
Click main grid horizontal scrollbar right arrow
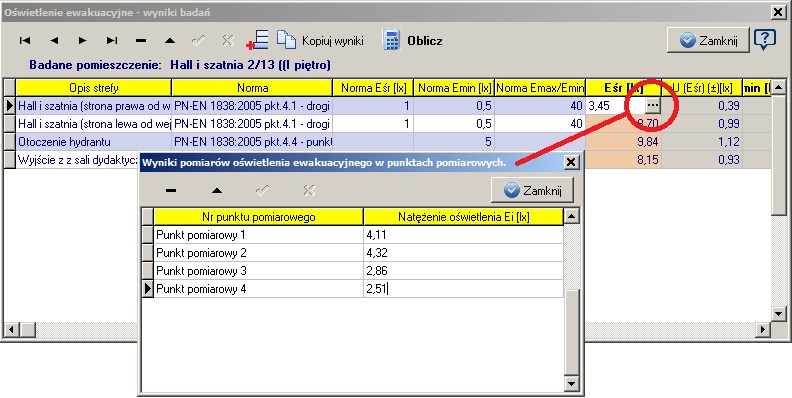tap(763, 330)
